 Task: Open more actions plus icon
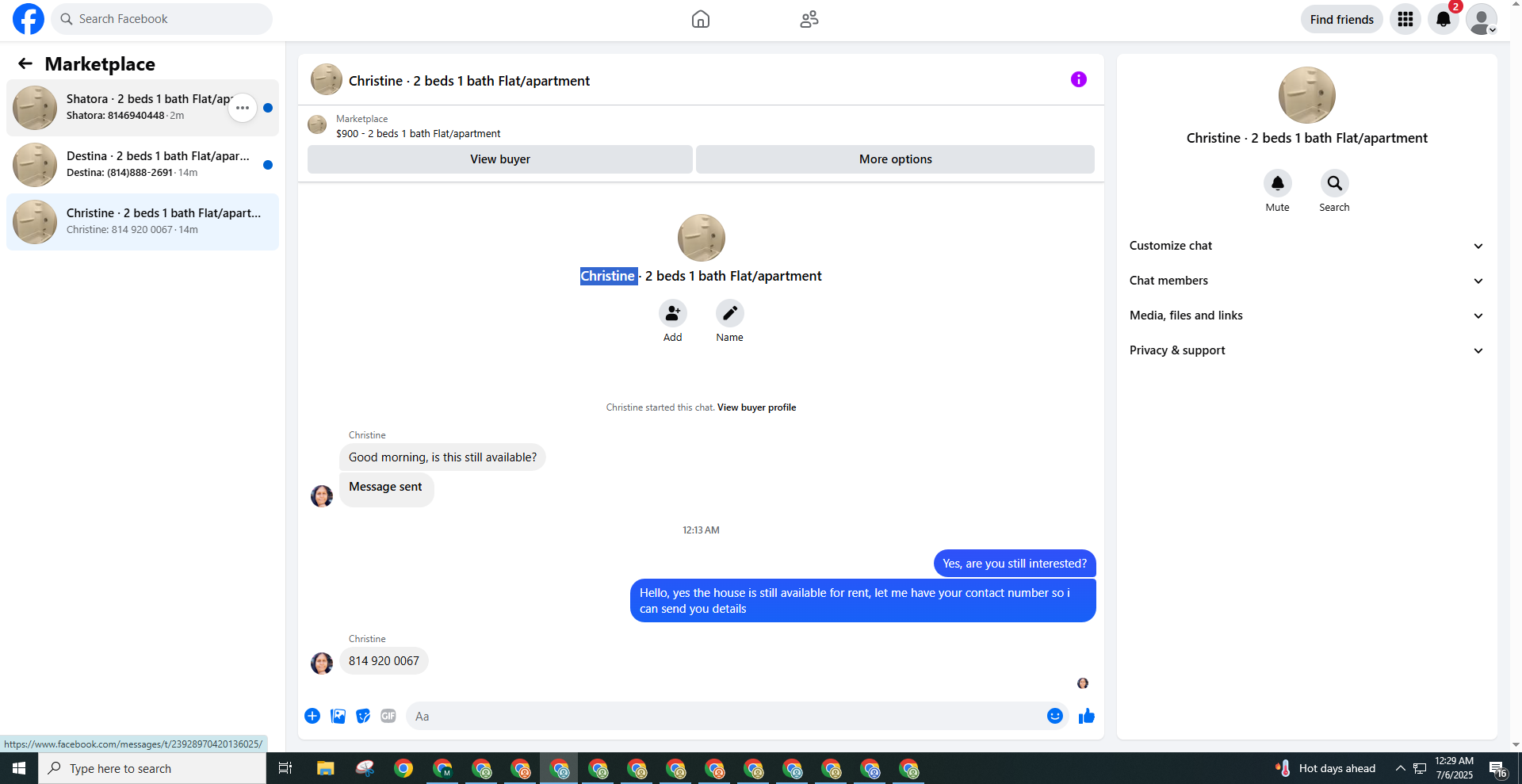click(x=312, y=716)
